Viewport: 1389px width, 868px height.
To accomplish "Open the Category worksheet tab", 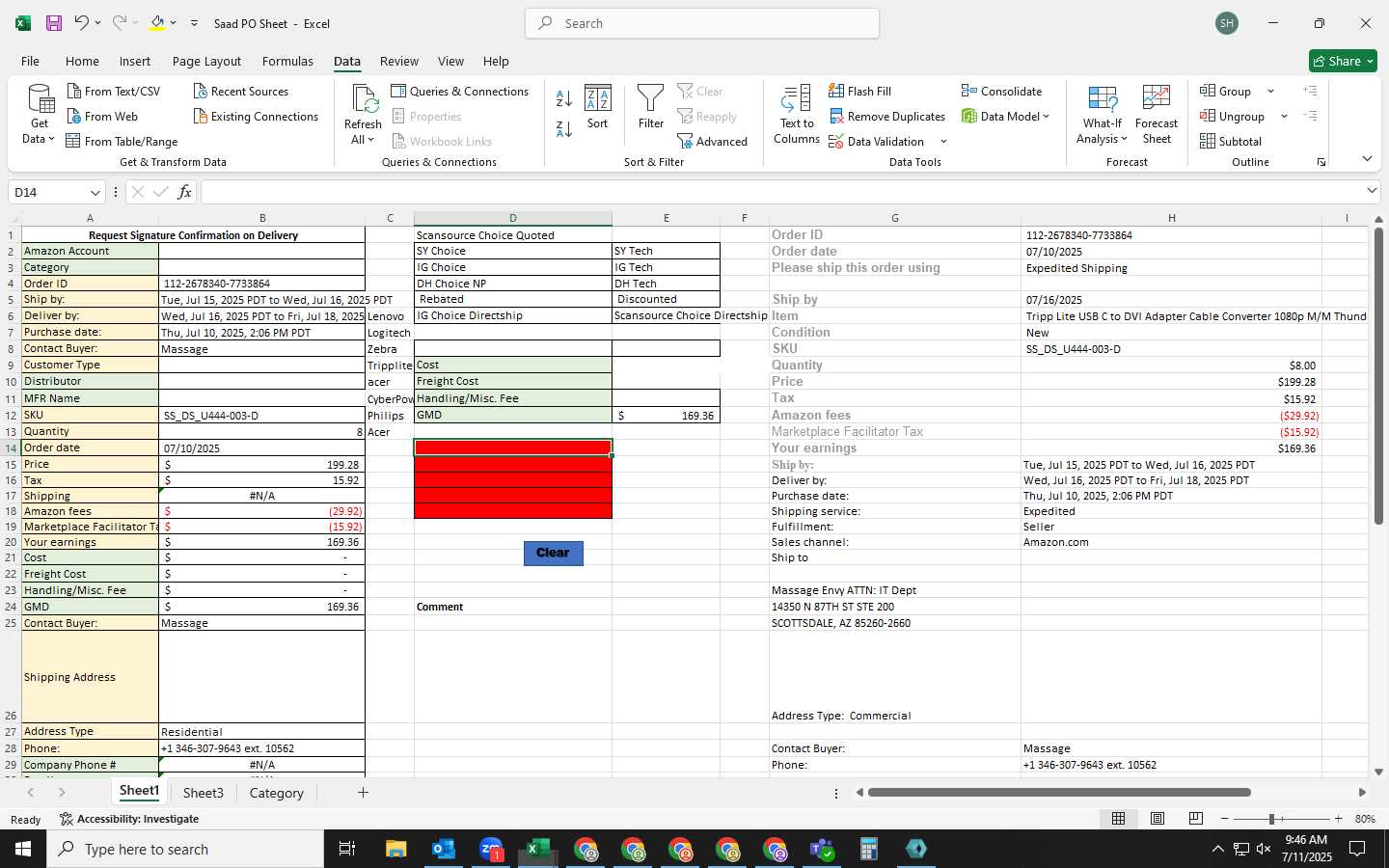I will [x=277, y=793].
